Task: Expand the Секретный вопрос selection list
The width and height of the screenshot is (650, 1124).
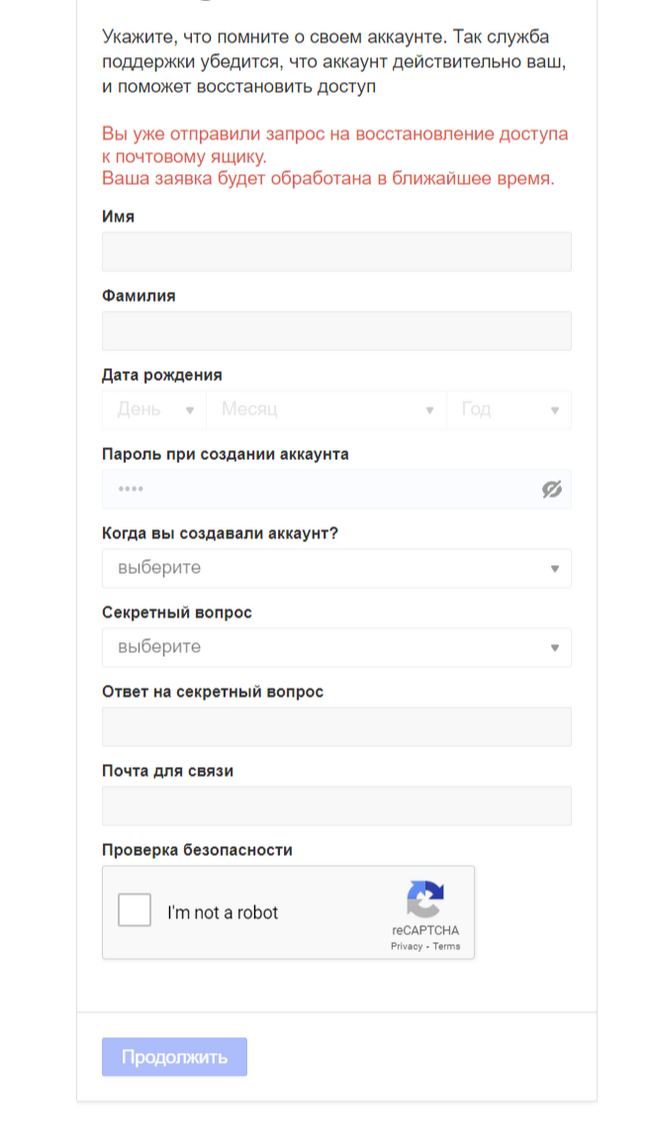Action: pos(335,647)
